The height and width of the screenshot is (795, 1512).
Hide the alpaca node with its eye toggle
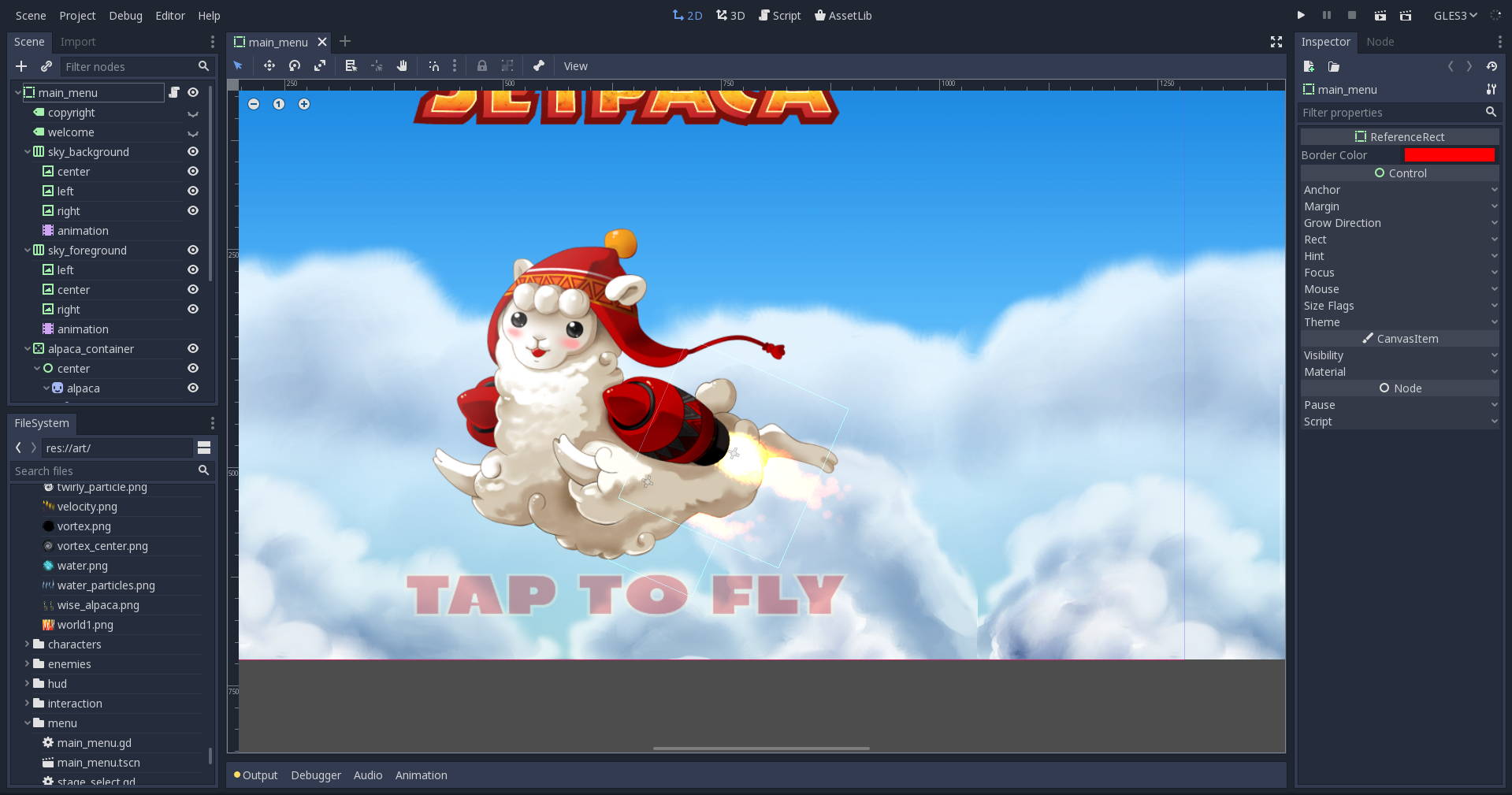point(193,388)
